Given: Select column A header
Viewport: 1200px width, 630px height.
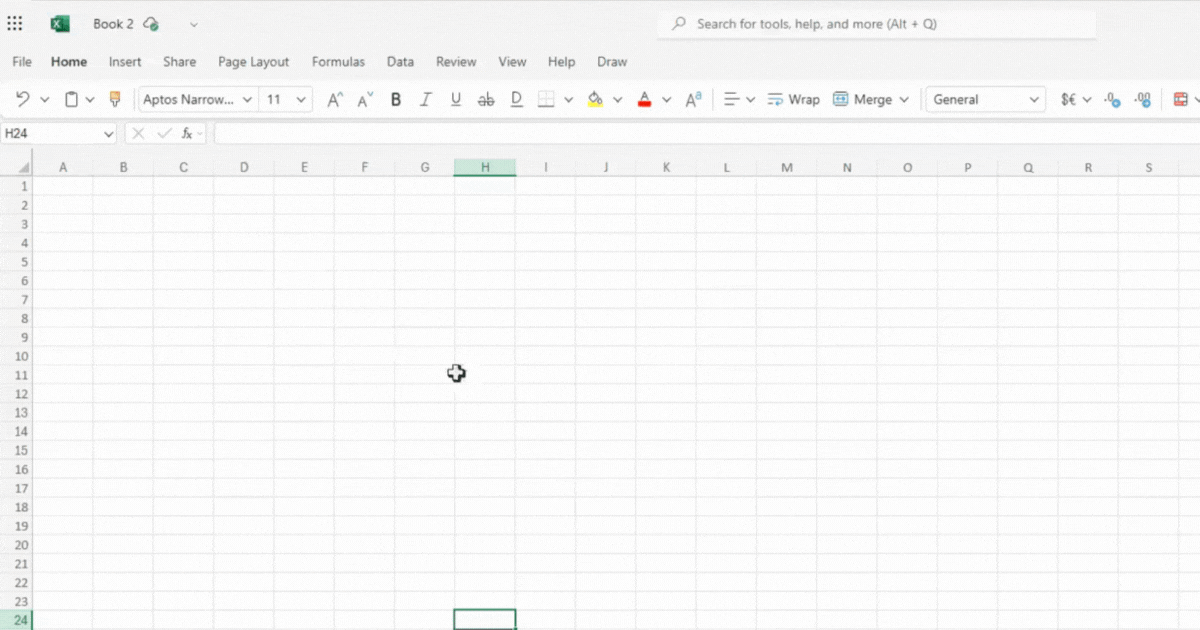Looking at the screenshot, I should 63,167.
